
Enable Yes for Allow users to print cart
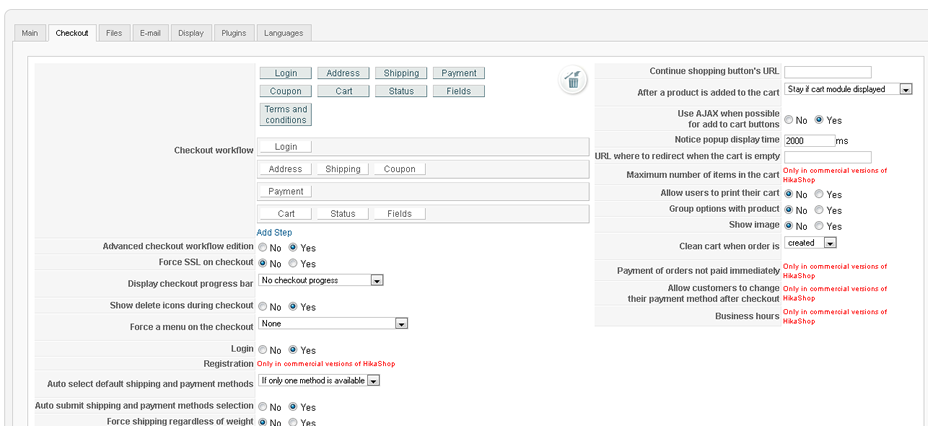pyautogui.click(x=820, y=194)
